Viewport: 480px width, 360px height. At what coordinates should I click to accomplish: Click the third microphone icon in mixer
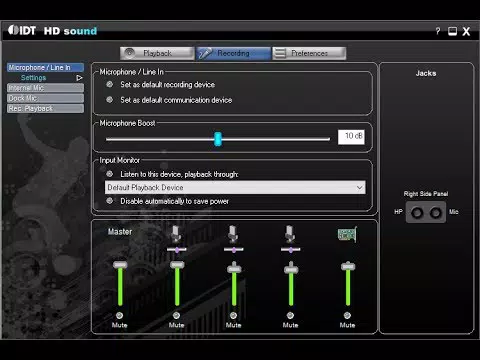tap(290, 233)
